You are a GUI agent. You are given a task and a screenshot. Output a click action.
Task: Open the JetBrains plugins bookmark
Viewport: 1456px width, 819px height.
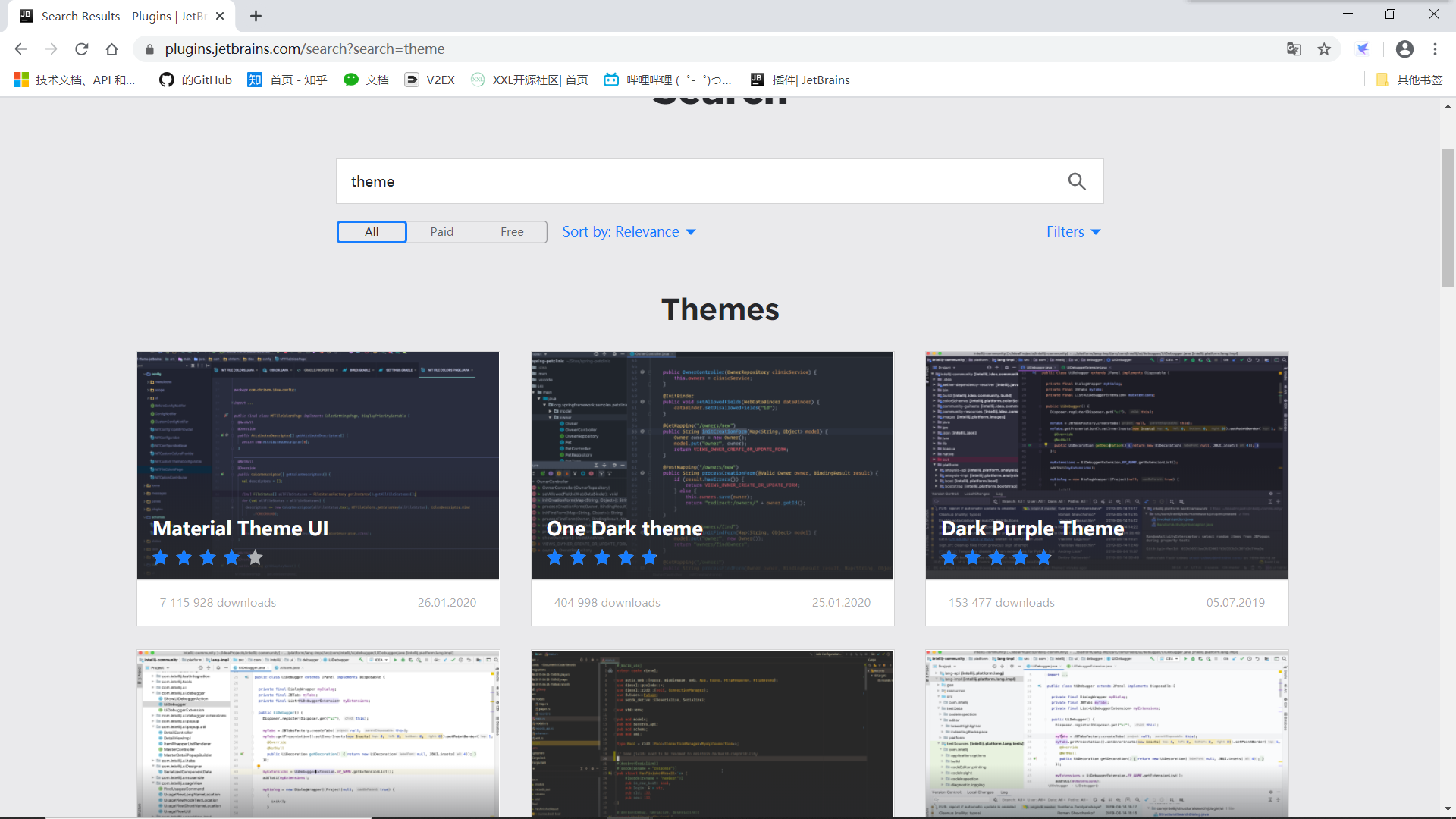pos(800,80)
